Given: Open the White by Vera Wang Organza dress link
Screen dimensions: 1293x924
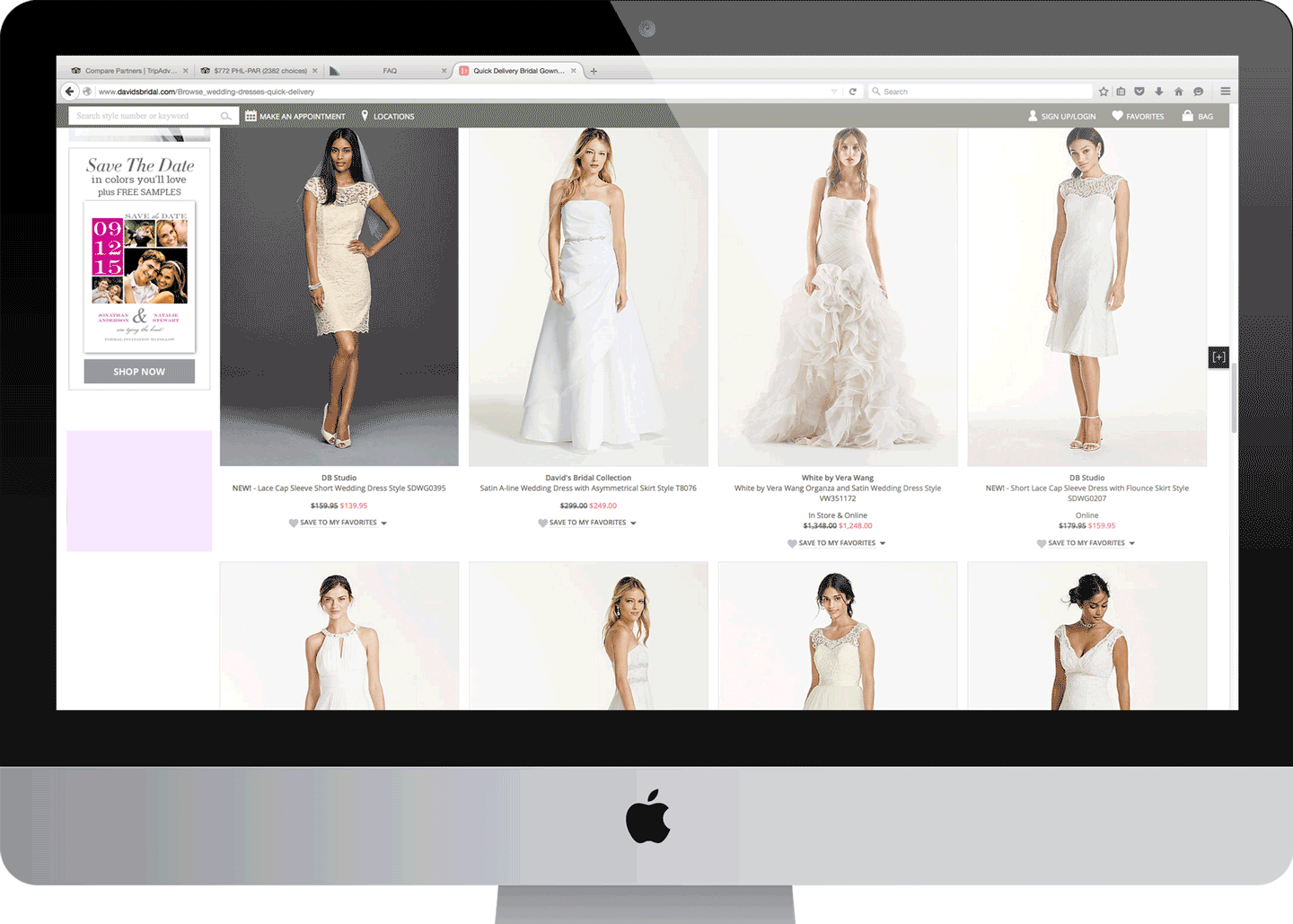Looking at the screenshot, I should [838, 493].
